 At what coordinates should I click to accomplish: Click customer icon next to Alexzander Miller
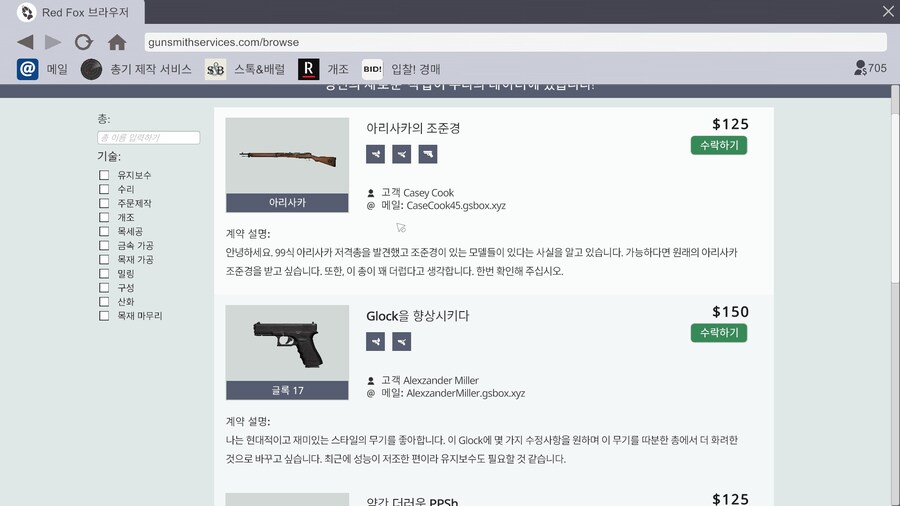[x=371, y=381]
